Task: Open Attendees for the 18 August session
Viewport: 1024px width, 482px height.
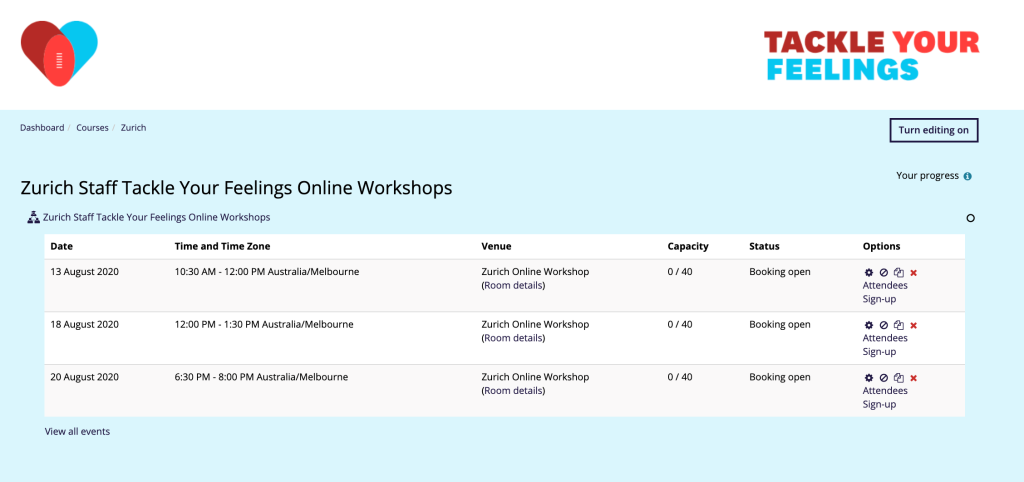Action: (885, 338)
